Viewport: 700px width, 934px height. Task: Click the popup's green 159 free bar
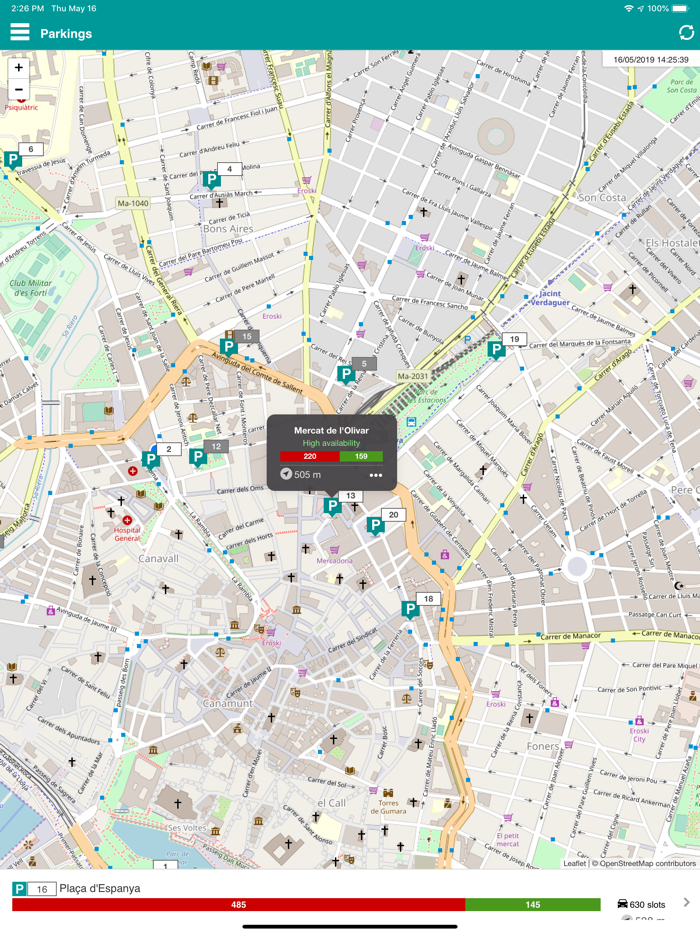361,456
